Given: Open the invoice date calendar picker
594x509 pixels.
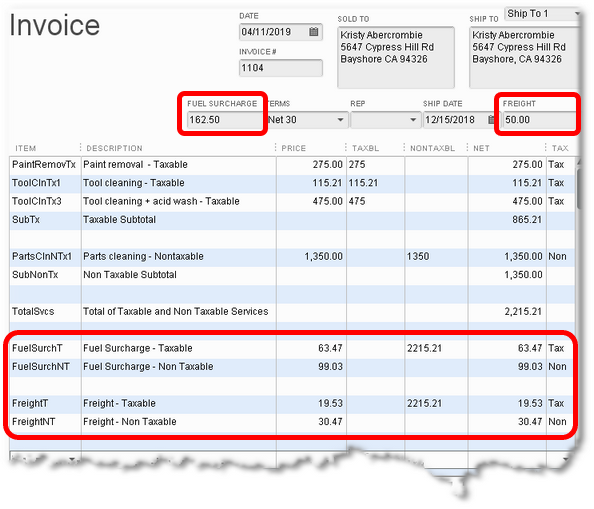Looking at the screenshot, I should [313, 31].
